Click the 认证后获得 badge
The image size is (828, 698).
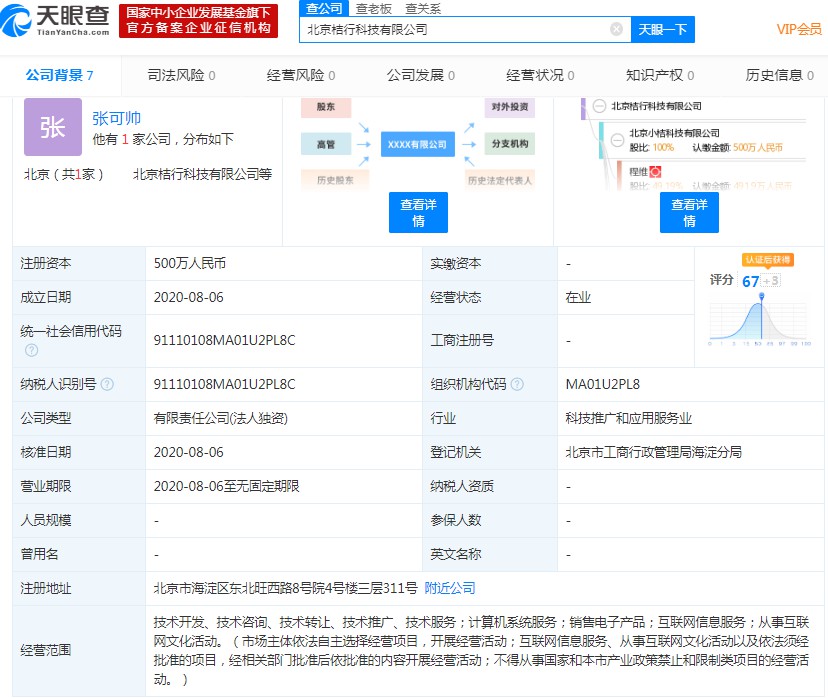coord(768,260)
